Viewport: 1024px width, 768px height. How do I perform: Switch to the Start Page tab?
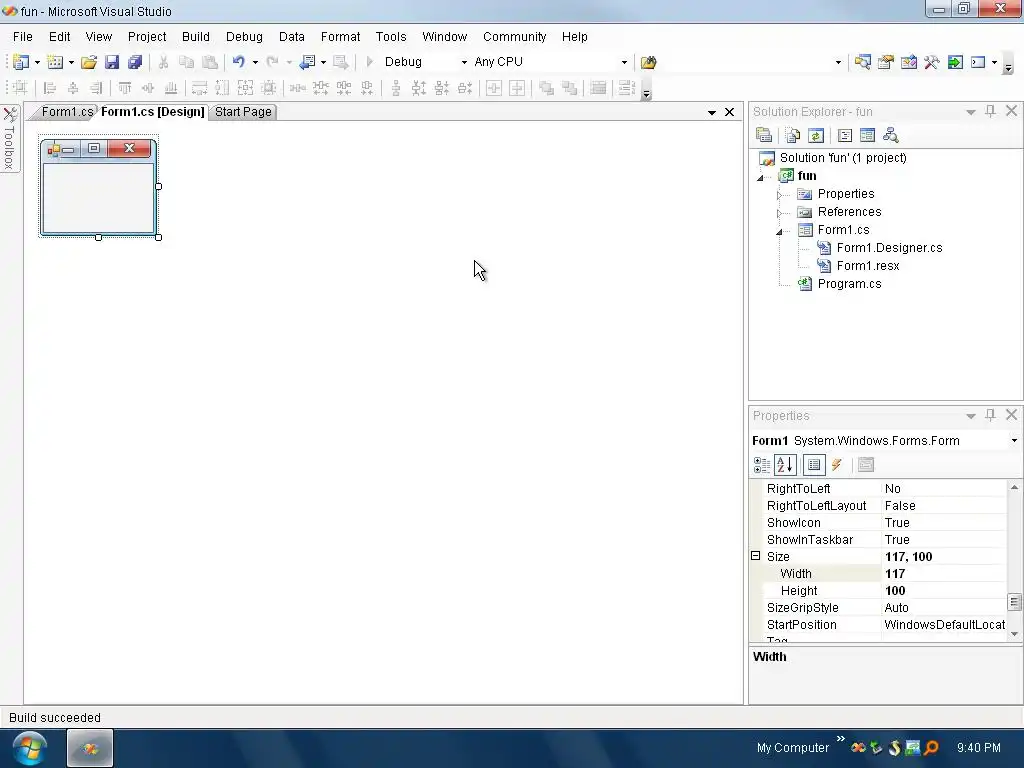243,112
